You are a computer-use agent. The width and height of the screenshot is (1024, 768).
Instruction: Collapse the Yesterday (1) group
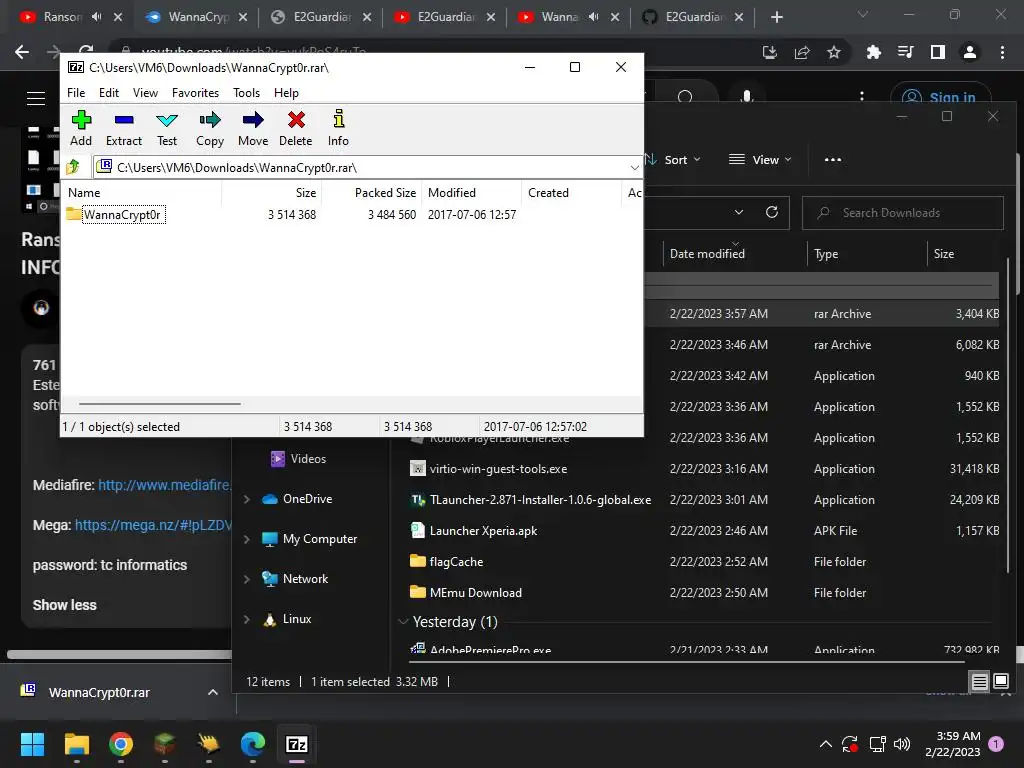pos(404,622)
